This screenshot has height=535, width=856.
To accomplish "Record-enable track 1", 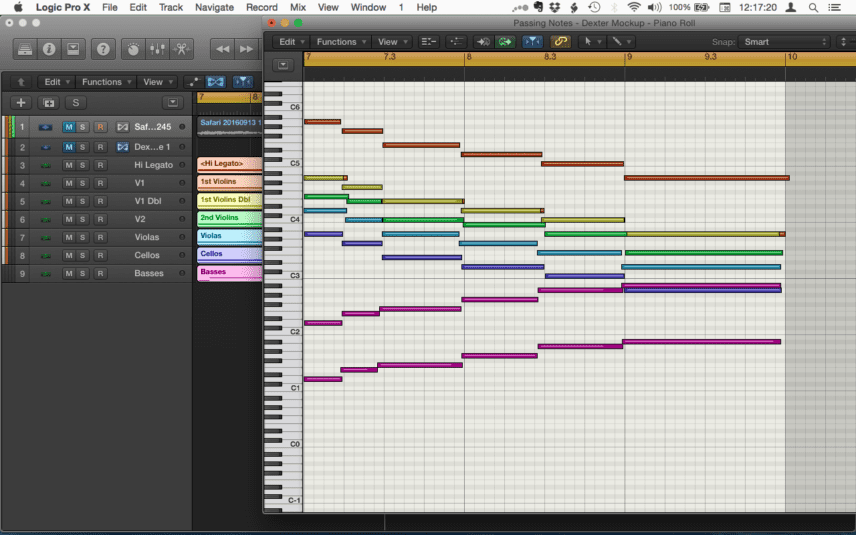I will (x=100, y=127).
